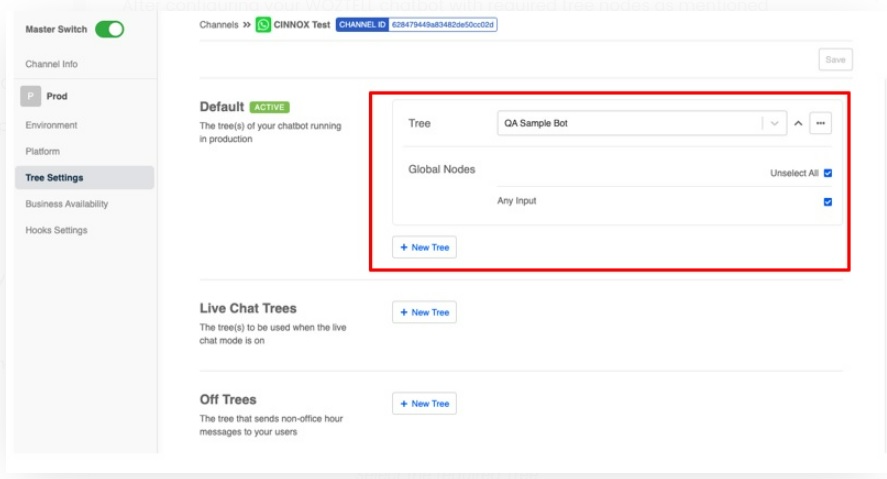
Task: Select Tree Settings in sidebar
Action: 54,178
